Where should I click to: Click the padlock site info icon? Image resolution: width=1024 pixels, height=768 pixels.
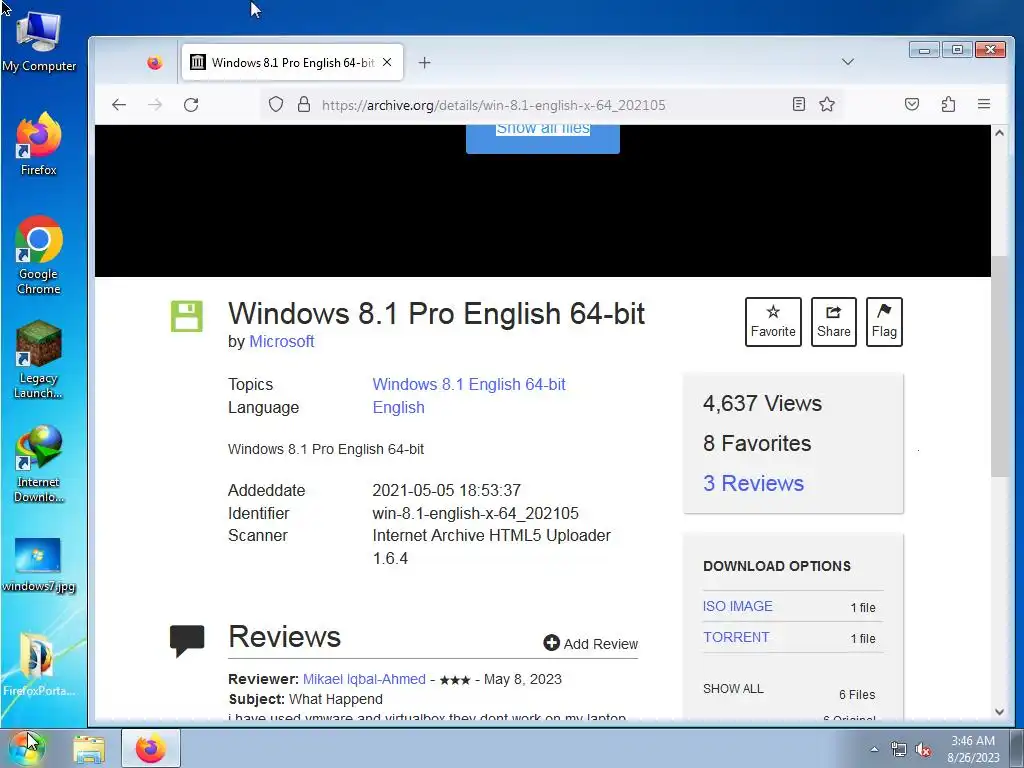click(304, 104)
